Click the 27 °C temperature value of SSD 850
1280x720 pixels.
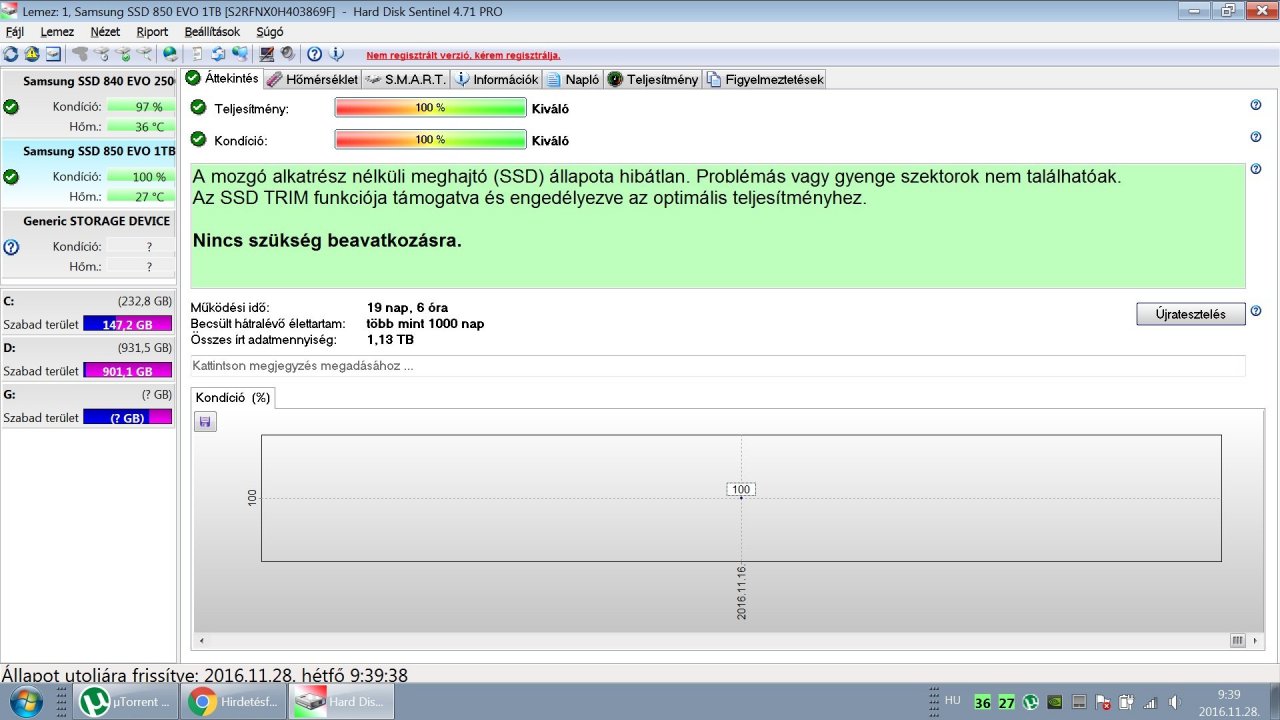pos(140,196)
